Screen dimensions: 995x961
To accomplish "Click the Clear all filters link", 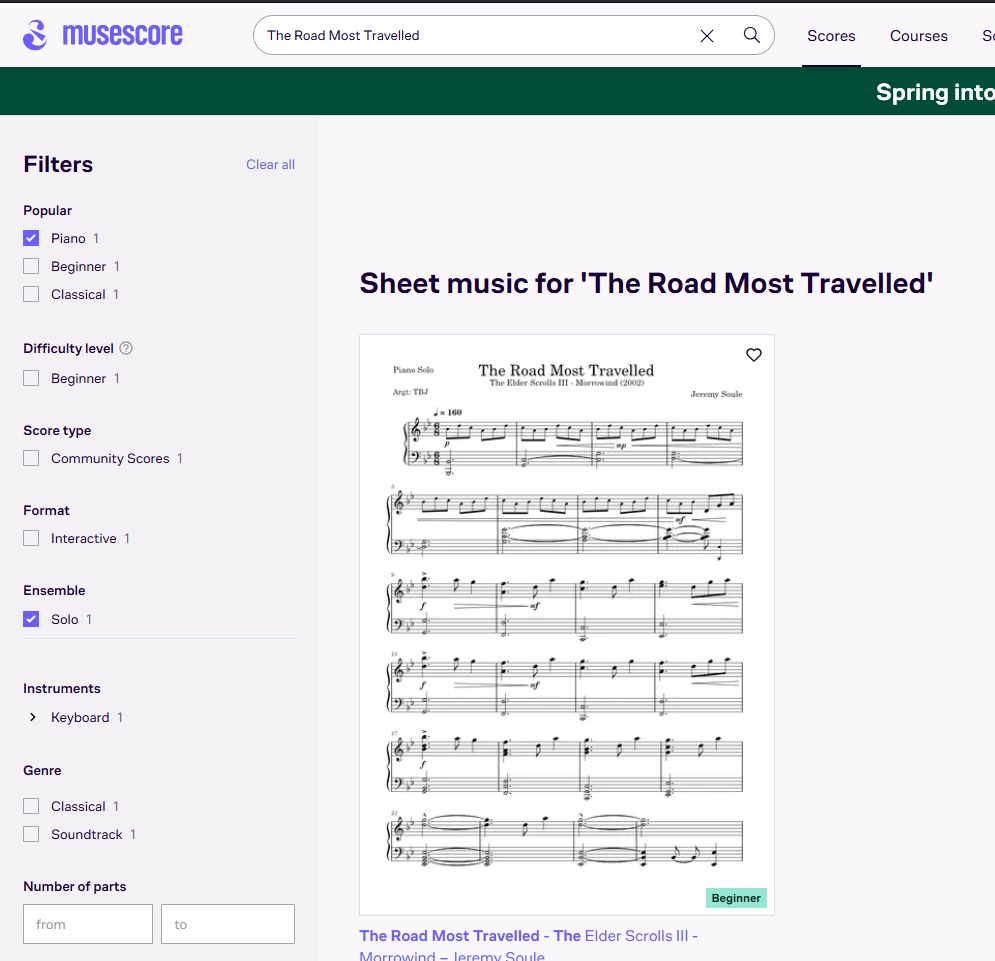I will (x=270, y=164).
